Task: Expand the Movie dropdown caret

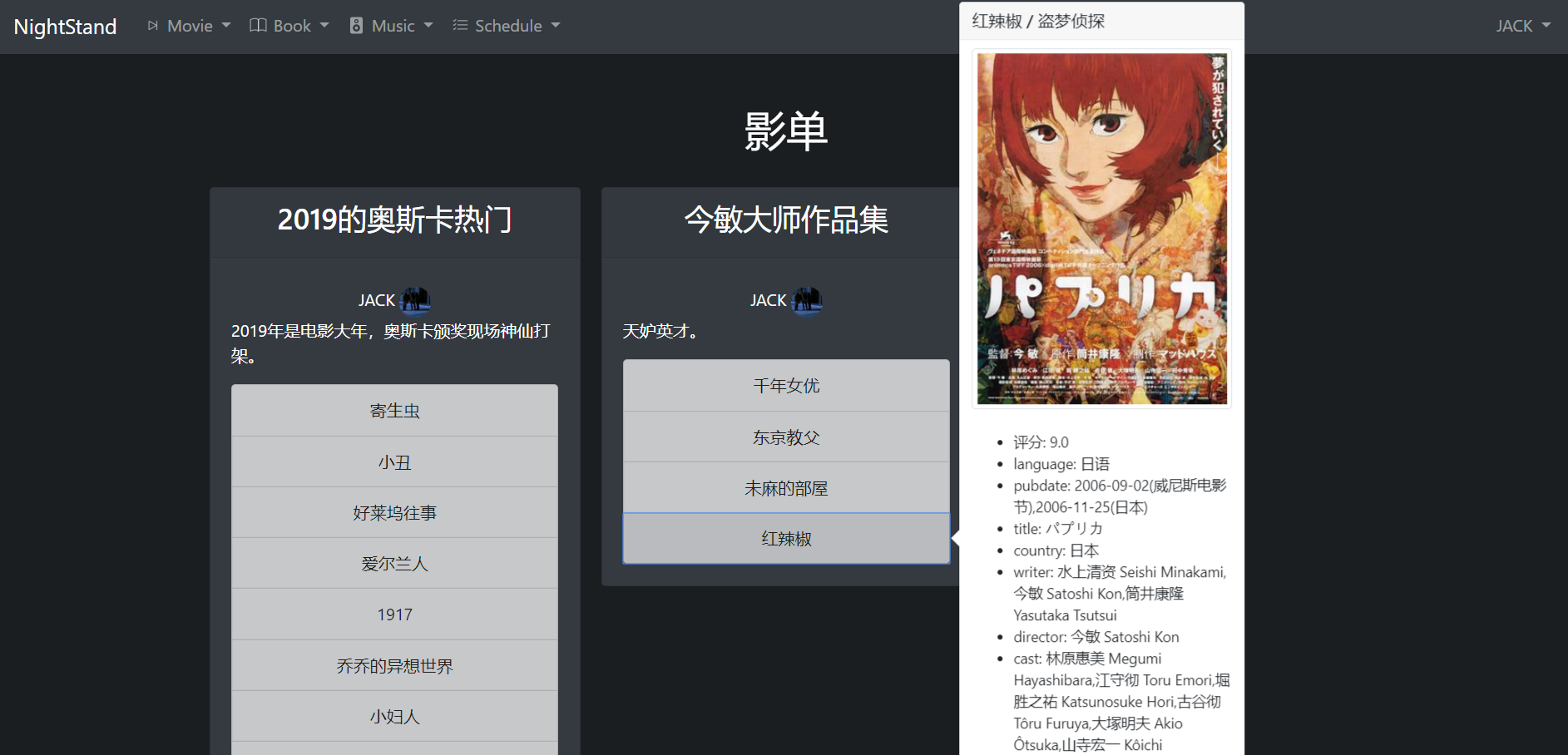Action: 226,26
